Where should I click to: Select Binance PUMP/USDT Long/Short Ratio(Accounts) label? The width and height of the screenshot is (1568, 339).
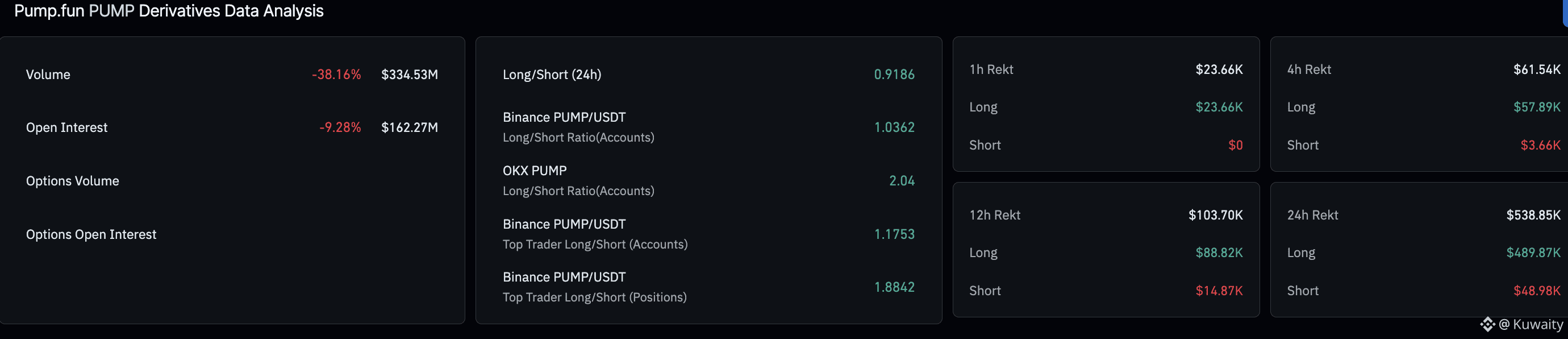[x=578, y=127]
